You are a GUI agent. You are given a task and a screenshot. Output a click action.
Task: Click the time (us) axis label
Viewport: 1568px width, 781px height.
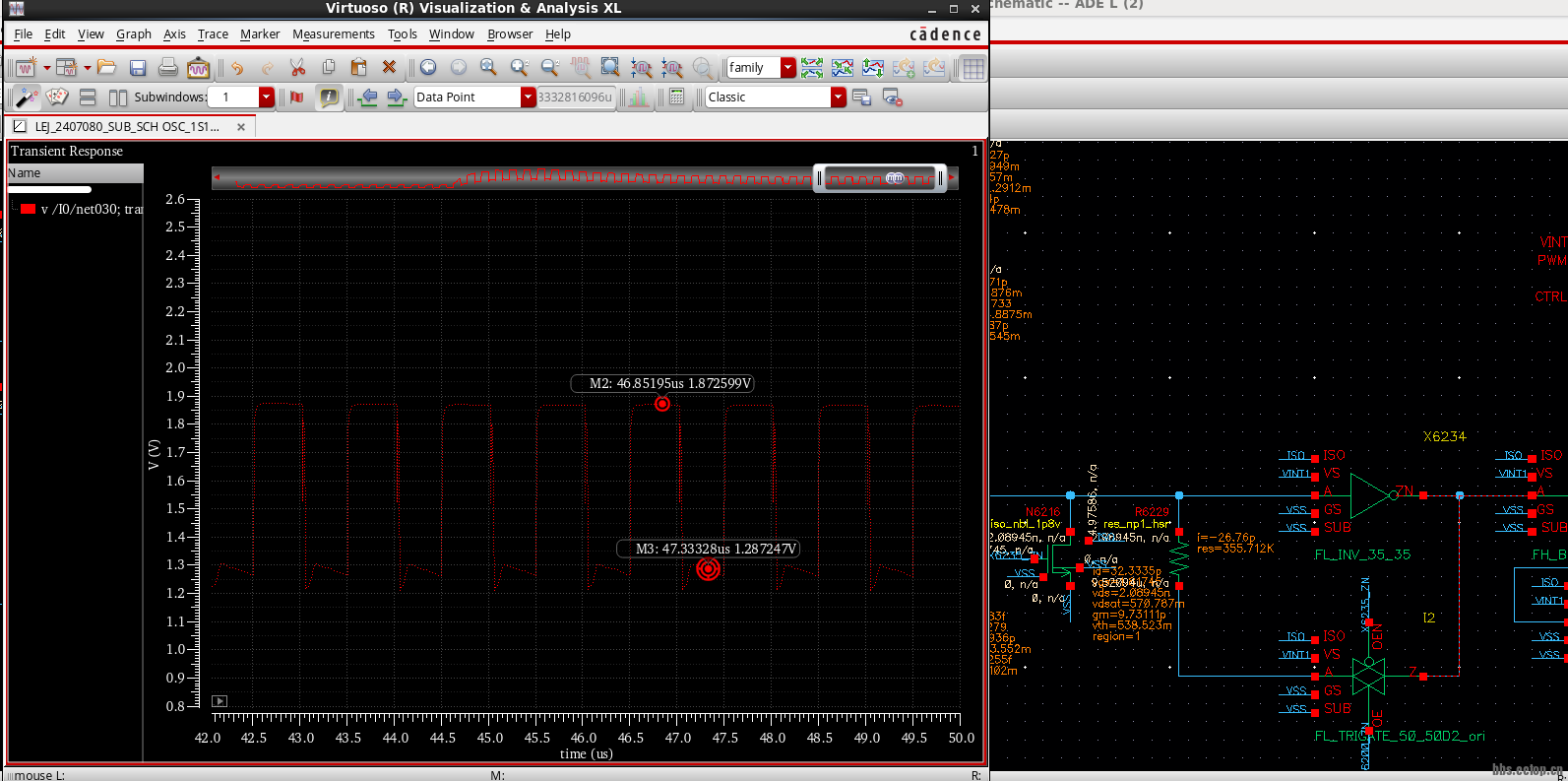tap(586, 753)
